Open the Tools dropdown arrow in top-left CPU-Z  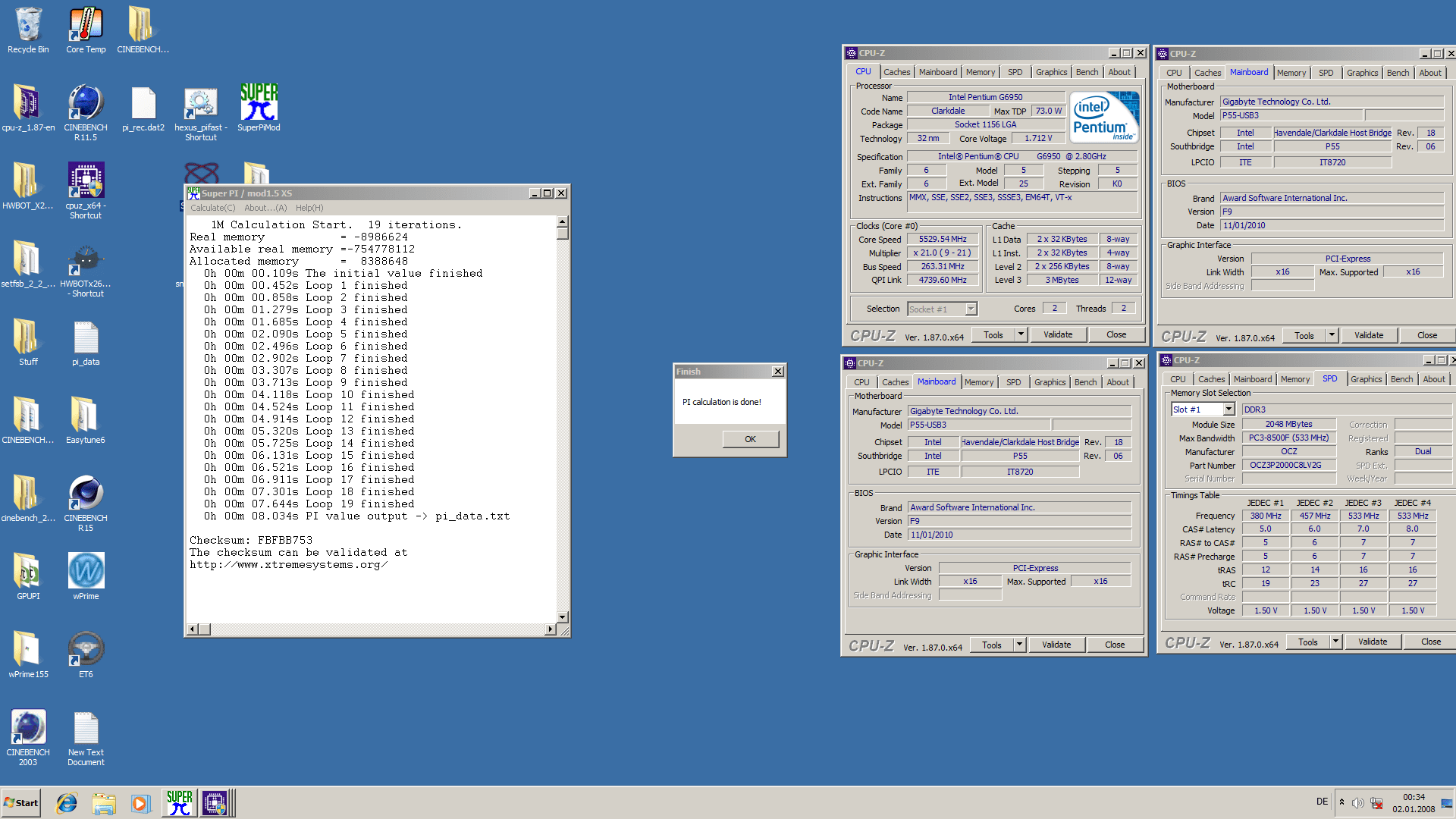click(x=1021, y=334)
